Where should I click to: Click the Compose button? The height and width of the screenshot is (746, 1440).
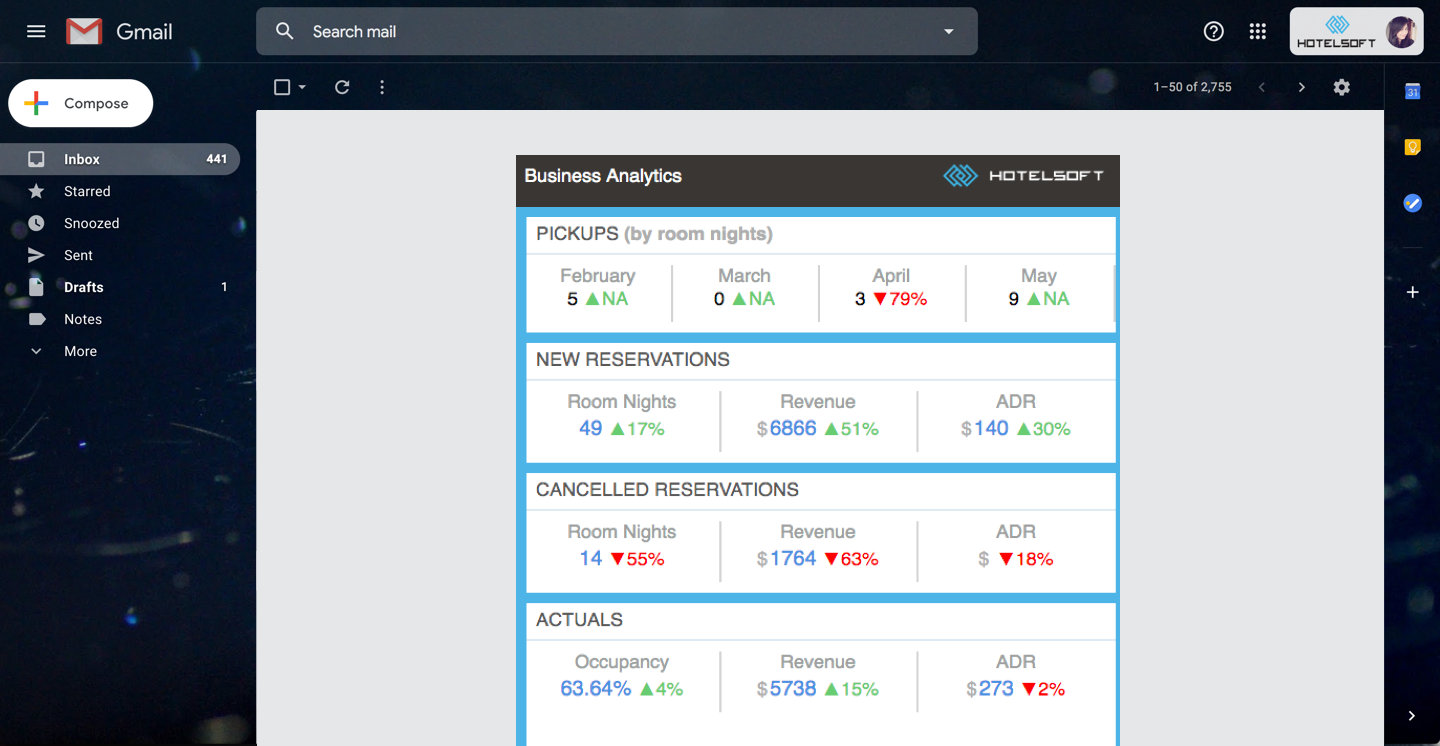pyautogui.click(x=81, y=103)
